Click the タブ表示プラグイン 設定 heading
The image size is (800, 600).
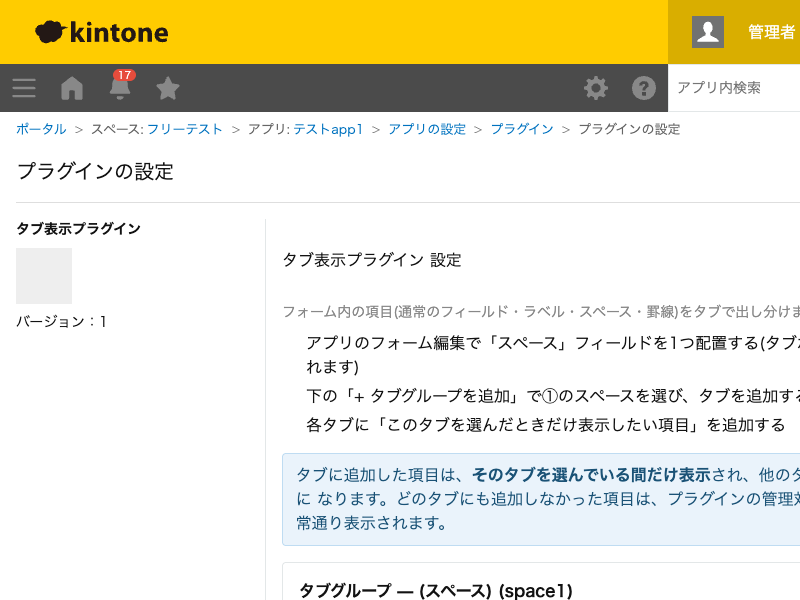tap(372, 260)
